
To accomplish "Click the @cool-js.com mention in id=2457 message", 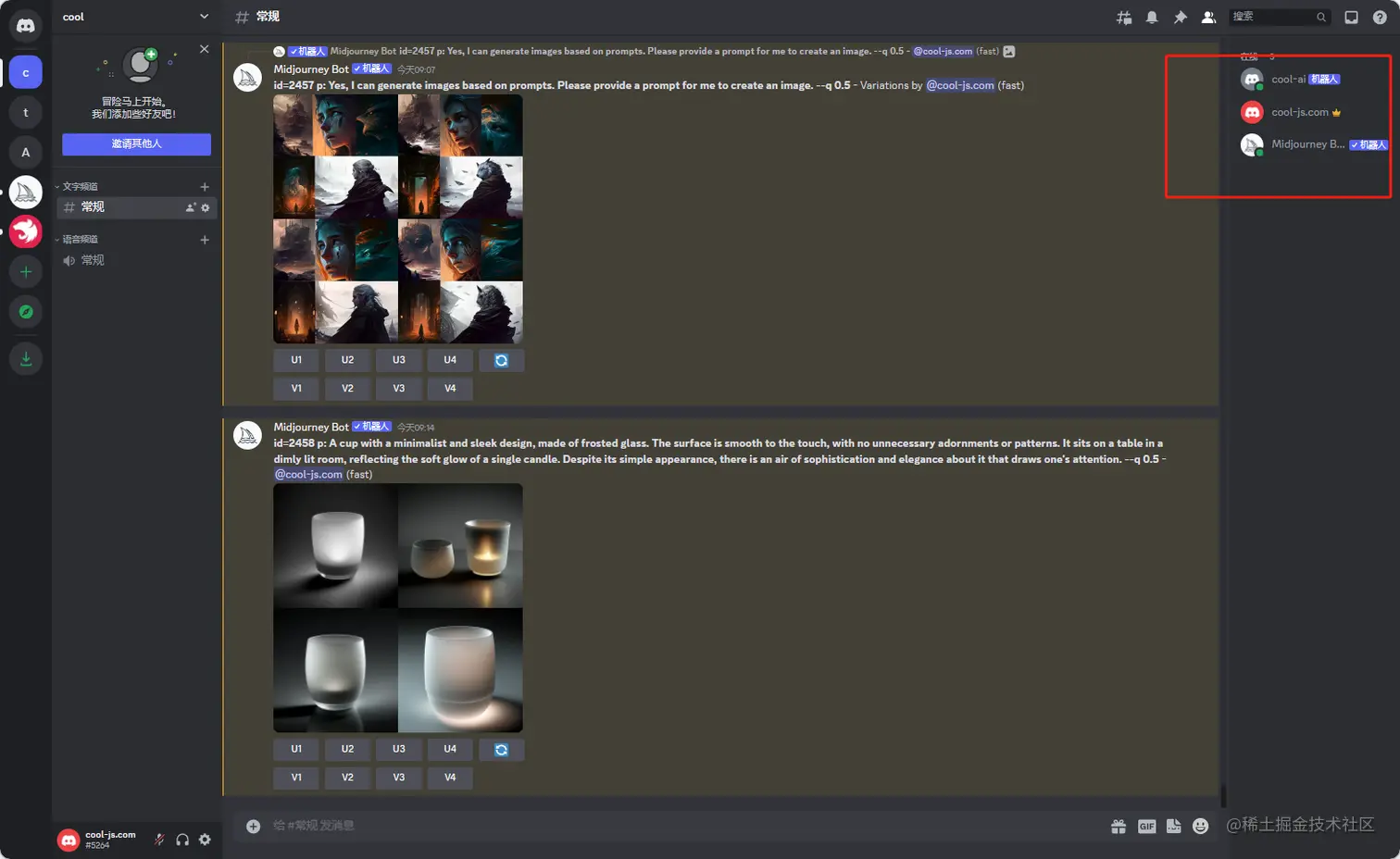I will [x=960, y=85].
